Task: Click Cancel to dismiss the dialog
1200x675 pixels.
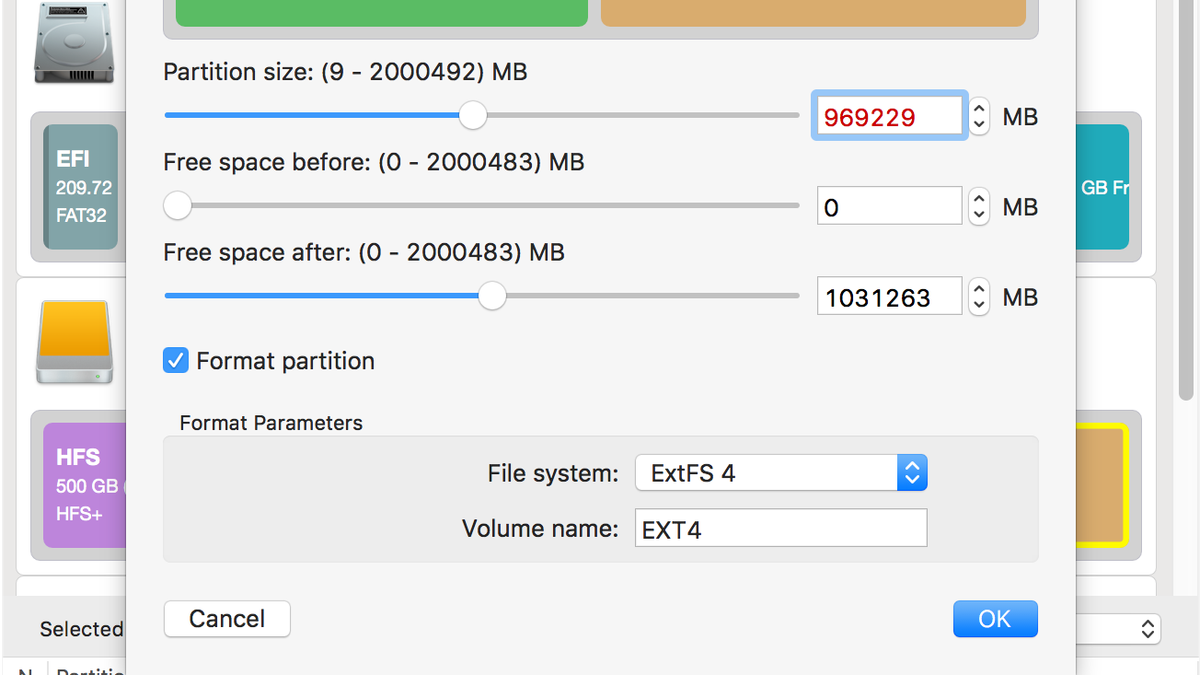Action: (227, 619)
